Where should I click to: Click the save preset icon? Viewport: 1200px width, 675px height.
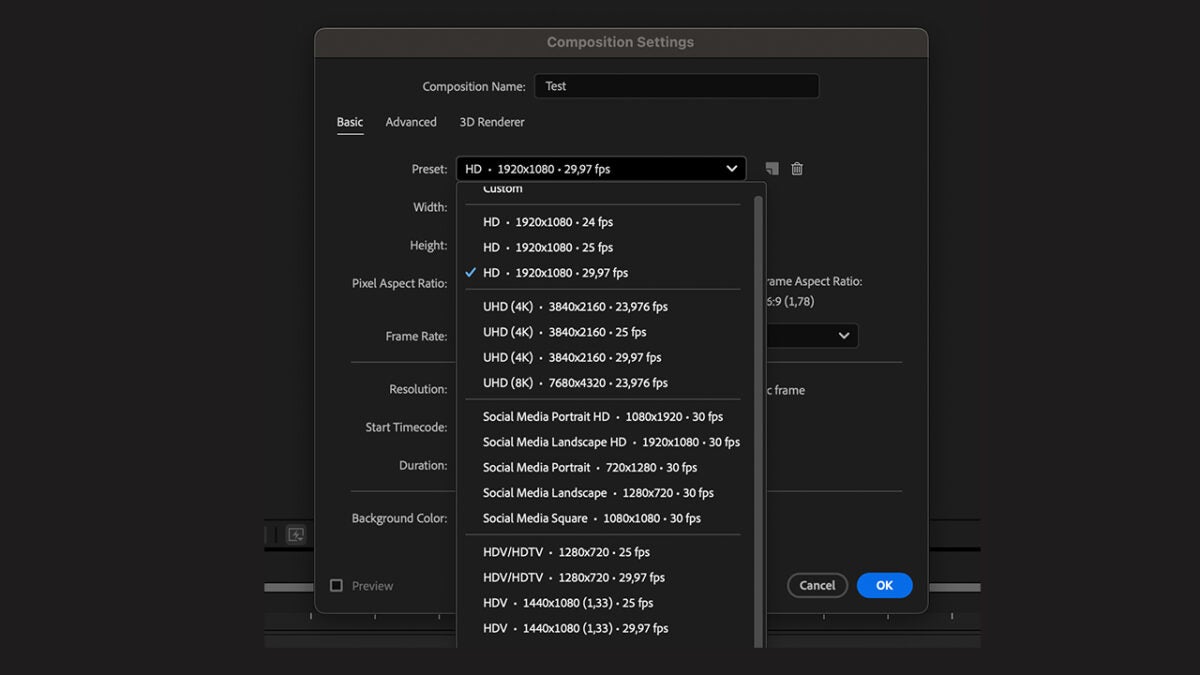pyautogui.click(x=772, y=169)
